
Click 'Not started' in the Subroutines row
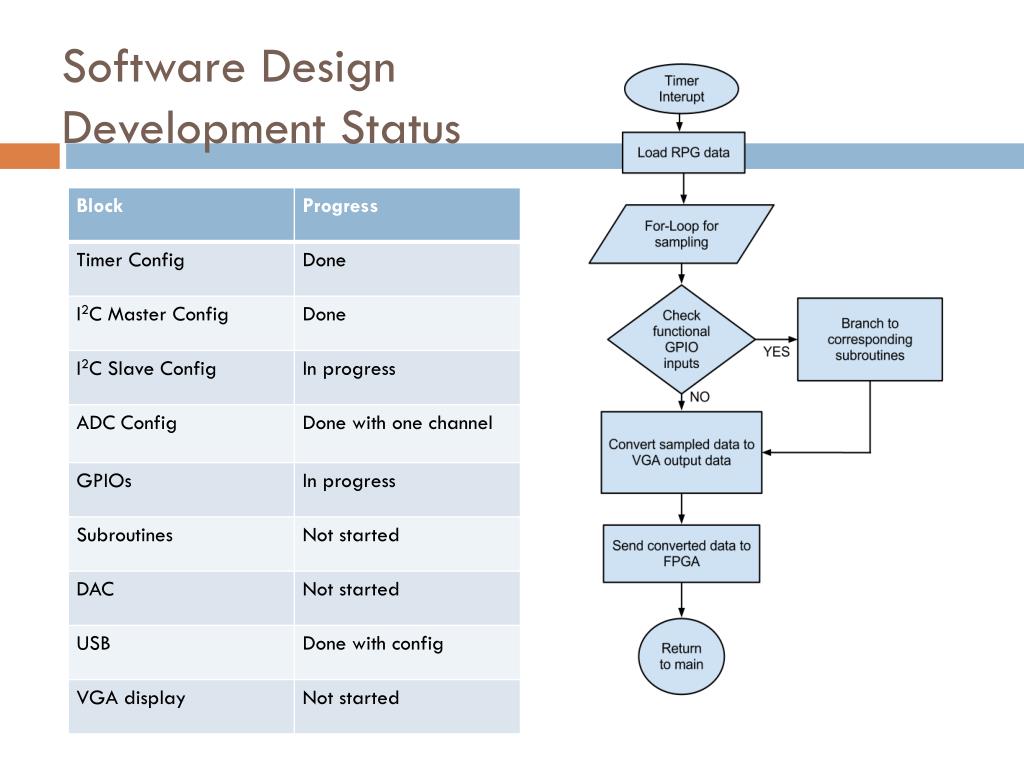tap(407, 543)
